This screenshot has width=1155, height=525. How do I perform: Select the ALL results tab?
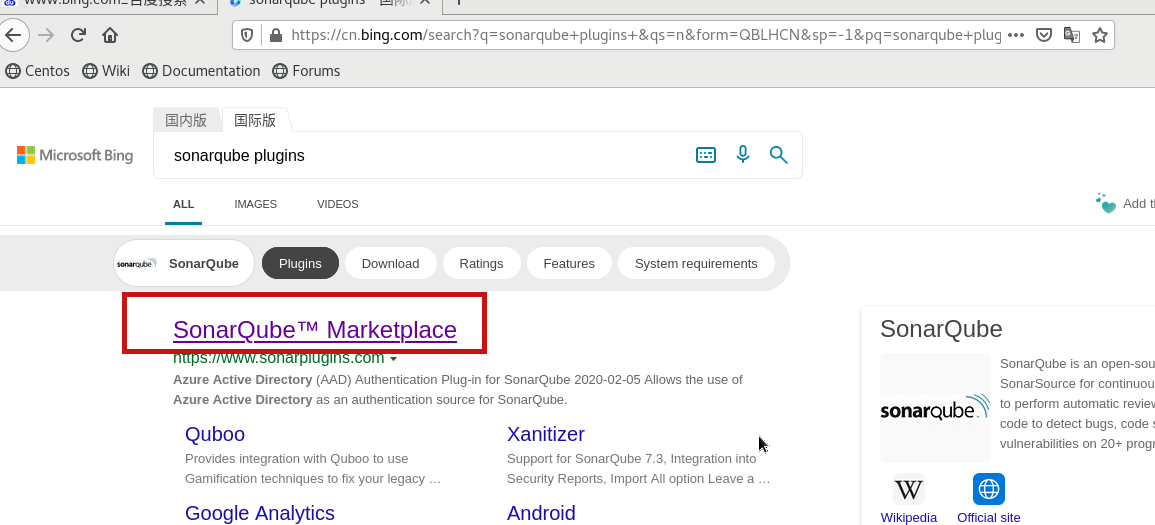click(183, 204)
